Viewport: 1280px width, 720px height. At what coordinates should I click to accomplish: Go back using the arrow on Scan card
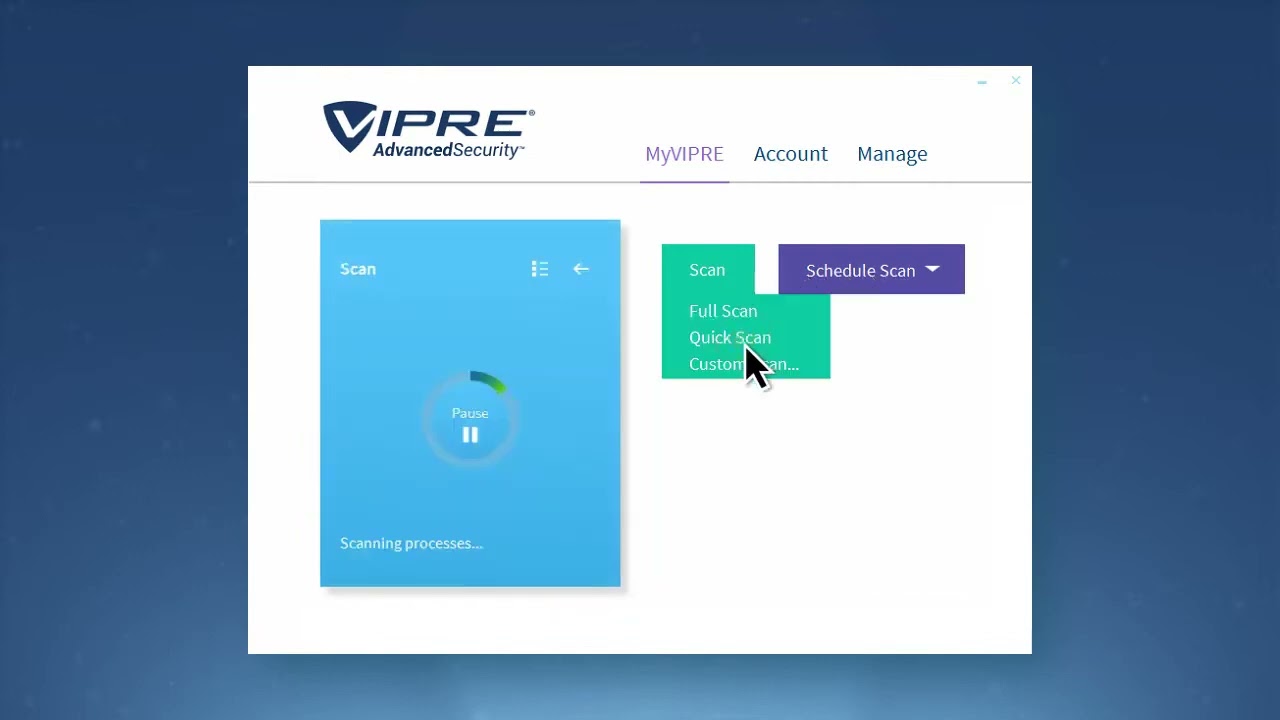tap(581, 269)
